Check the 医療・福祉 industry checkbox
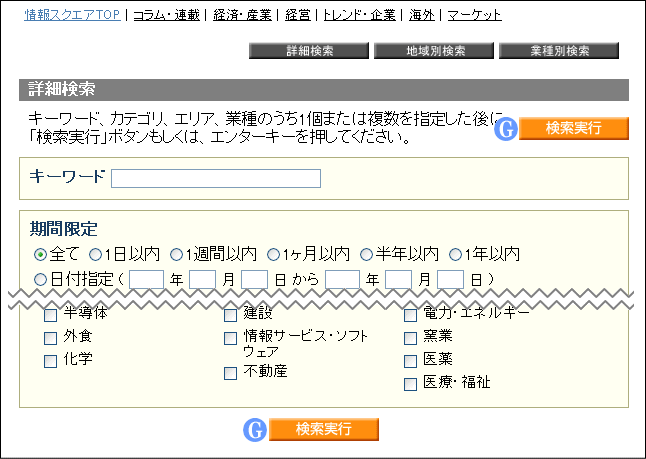This screenshot has height=459, width=646. click(410, 384)
